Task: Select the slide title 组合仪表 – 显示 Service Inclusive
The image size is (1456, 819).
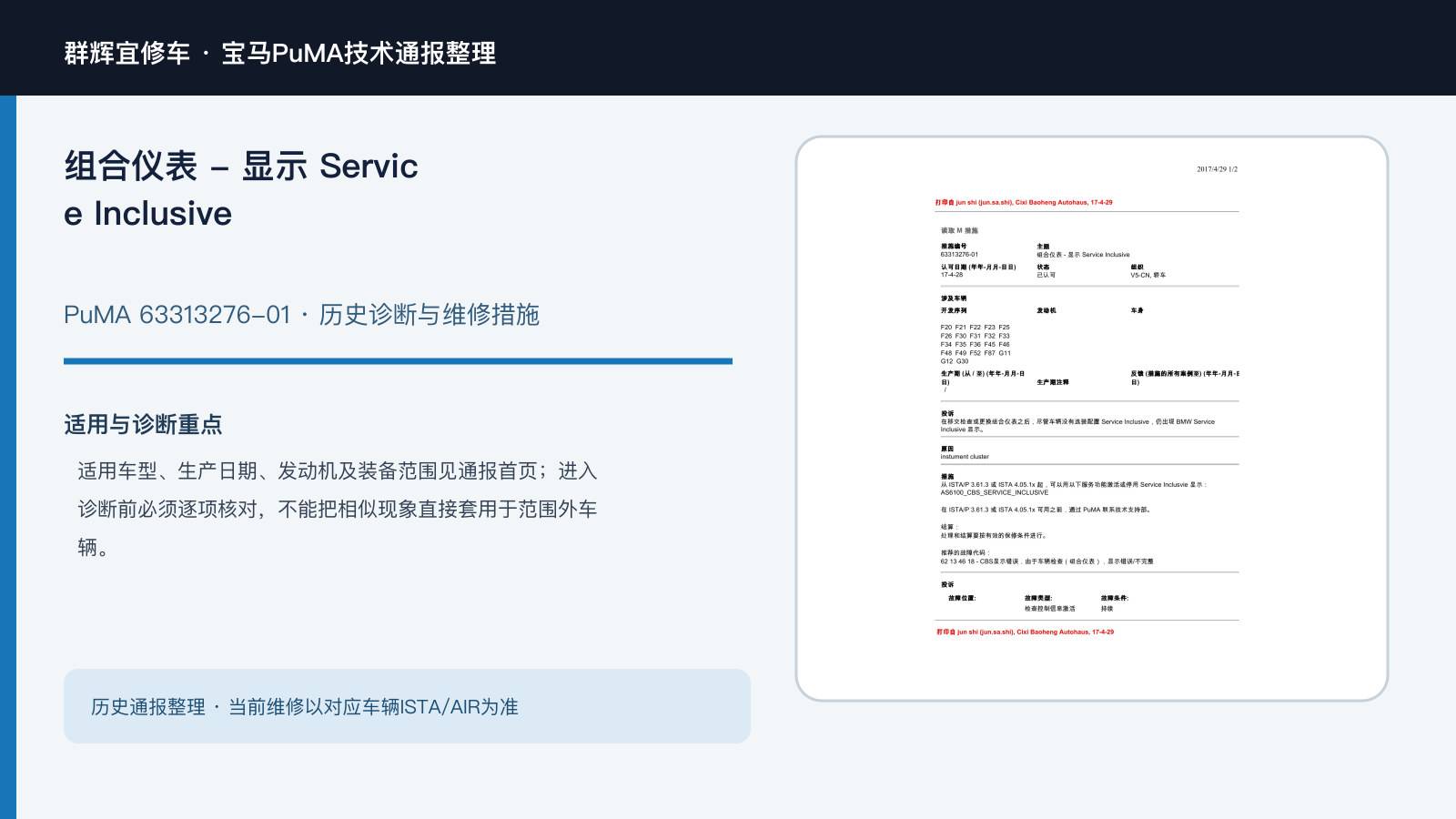Action: click(241, 189)
